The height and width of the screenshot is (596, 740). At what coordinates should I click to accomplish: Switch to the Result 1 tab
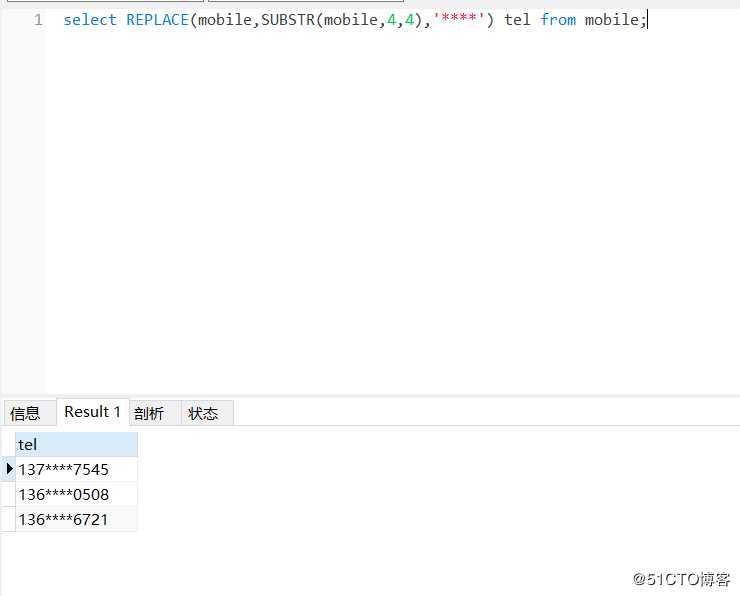tap(92, 412)
